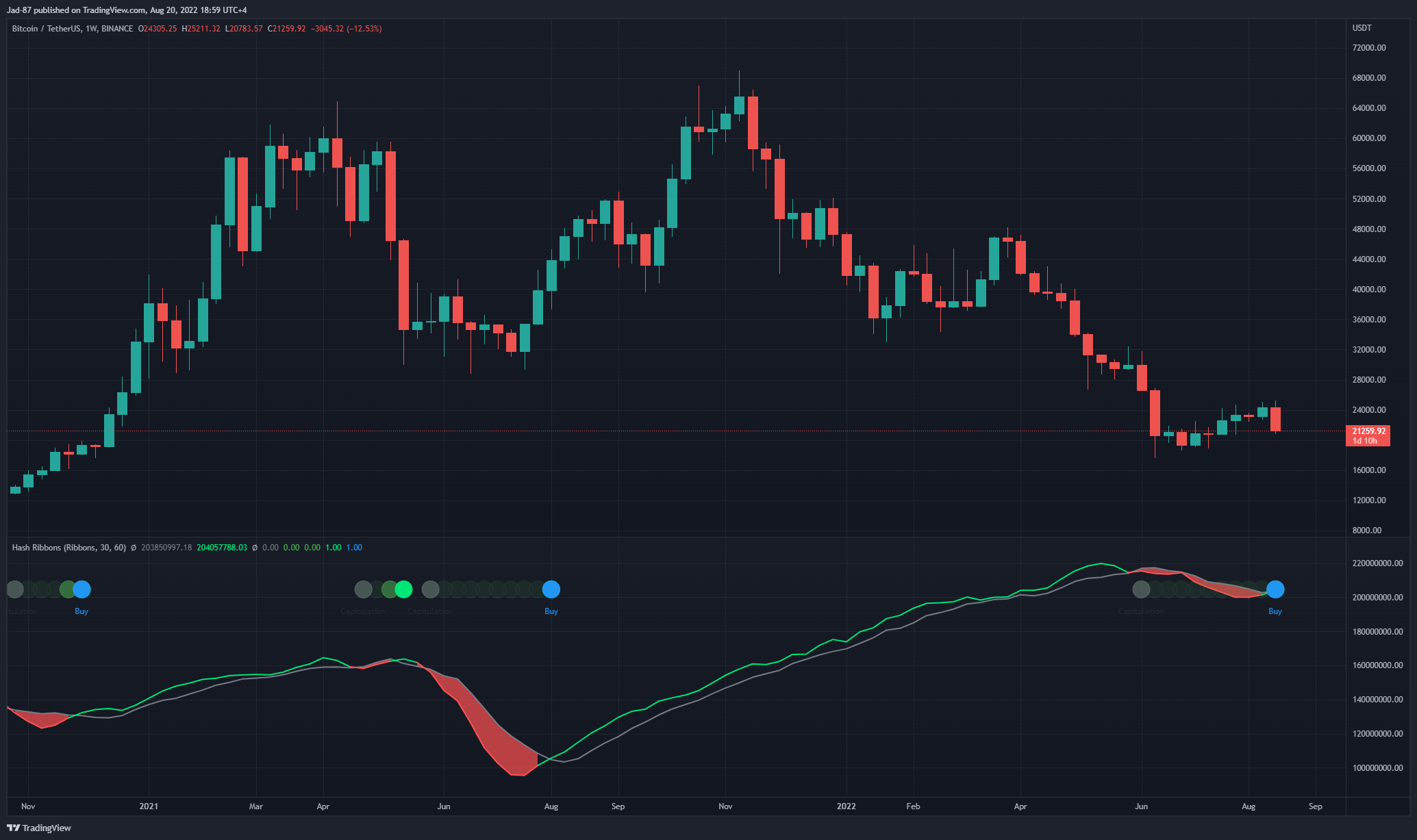Image resolution: width=1417 pixels, height=840 pixels.
Task: Click the faded Capitulation label near June 2022
Action: (x=1141, y=611)
